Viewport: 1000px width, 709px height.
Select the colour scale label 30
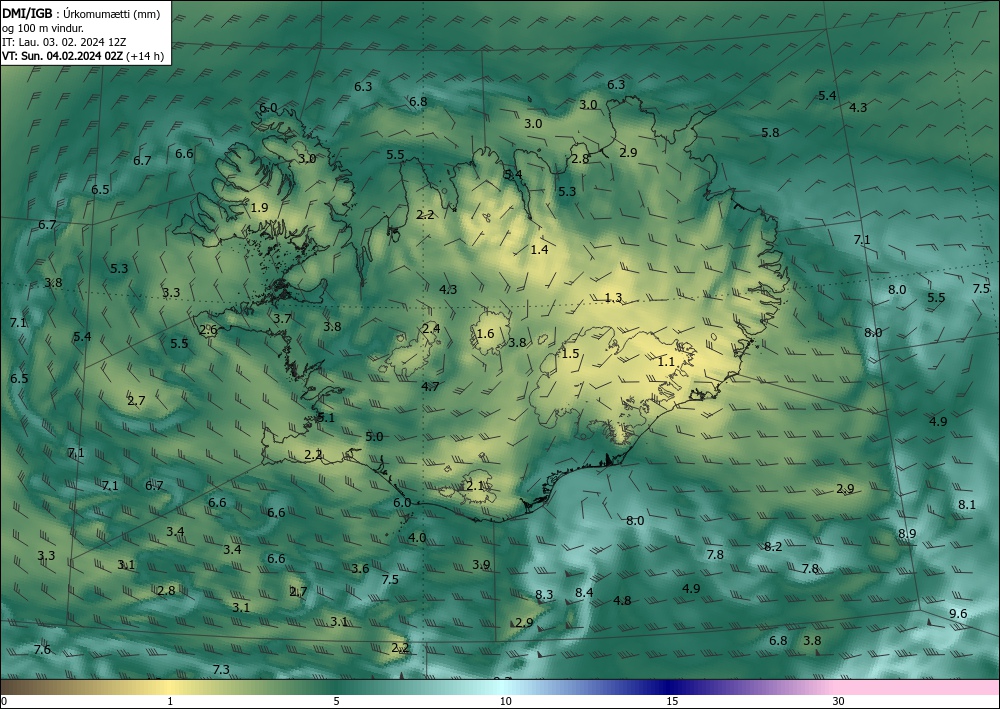839,701
